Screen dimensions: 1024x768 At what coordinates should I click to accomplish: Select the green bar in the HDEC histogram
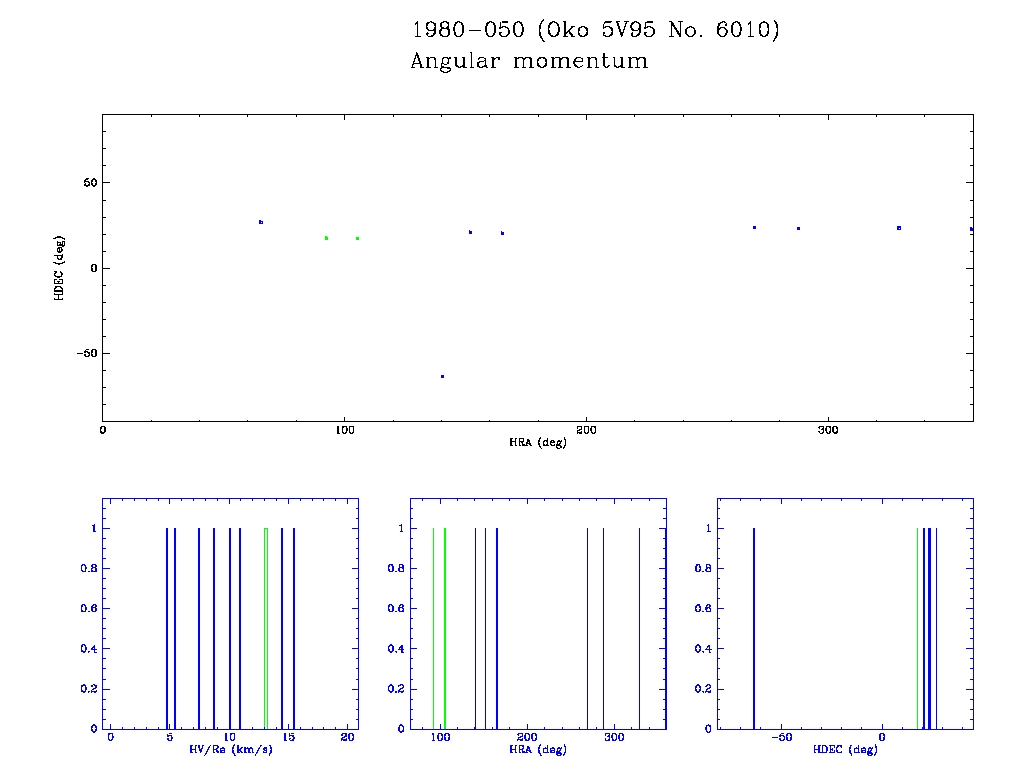(x=917, y=628)
